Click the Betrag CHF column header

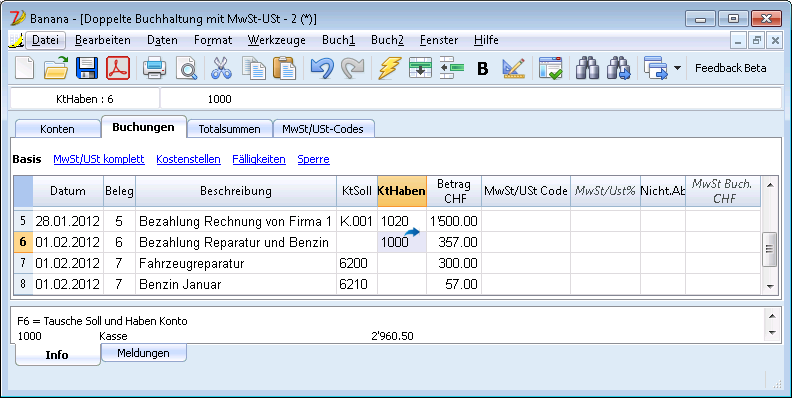[x=454, y=191]
